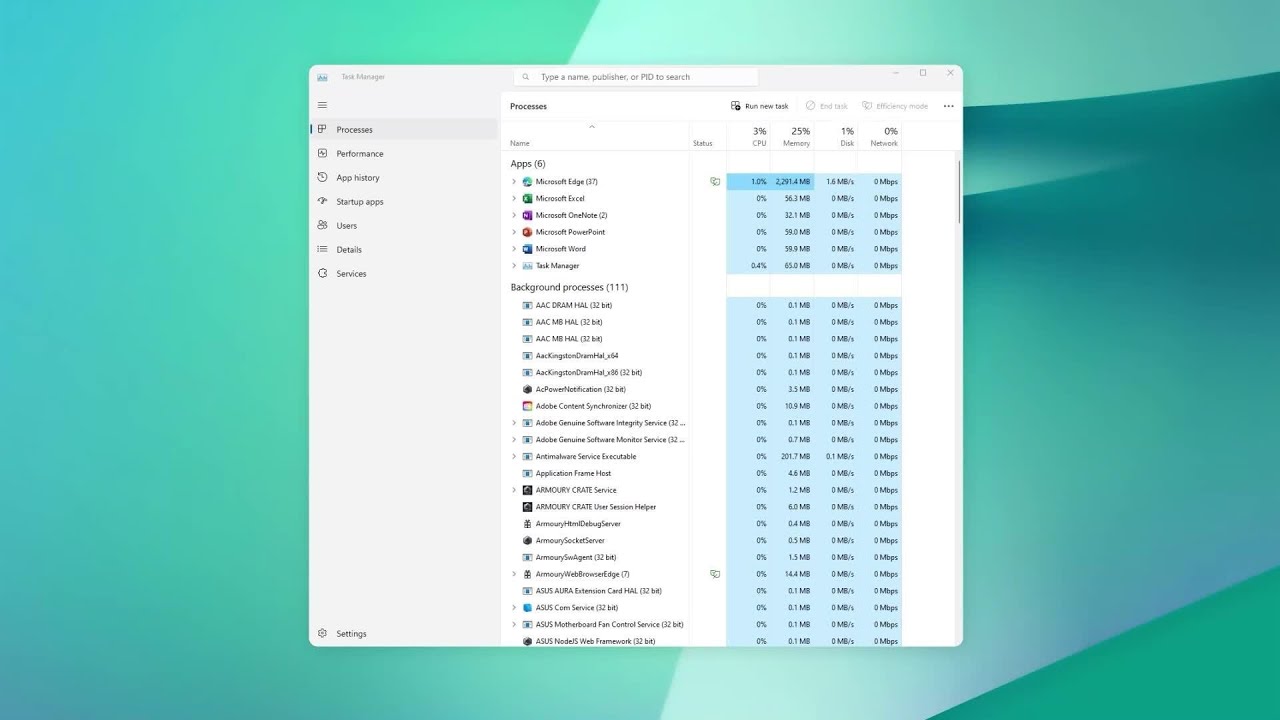
Task: Click the Run new task button
Action: tap(760, 106)
